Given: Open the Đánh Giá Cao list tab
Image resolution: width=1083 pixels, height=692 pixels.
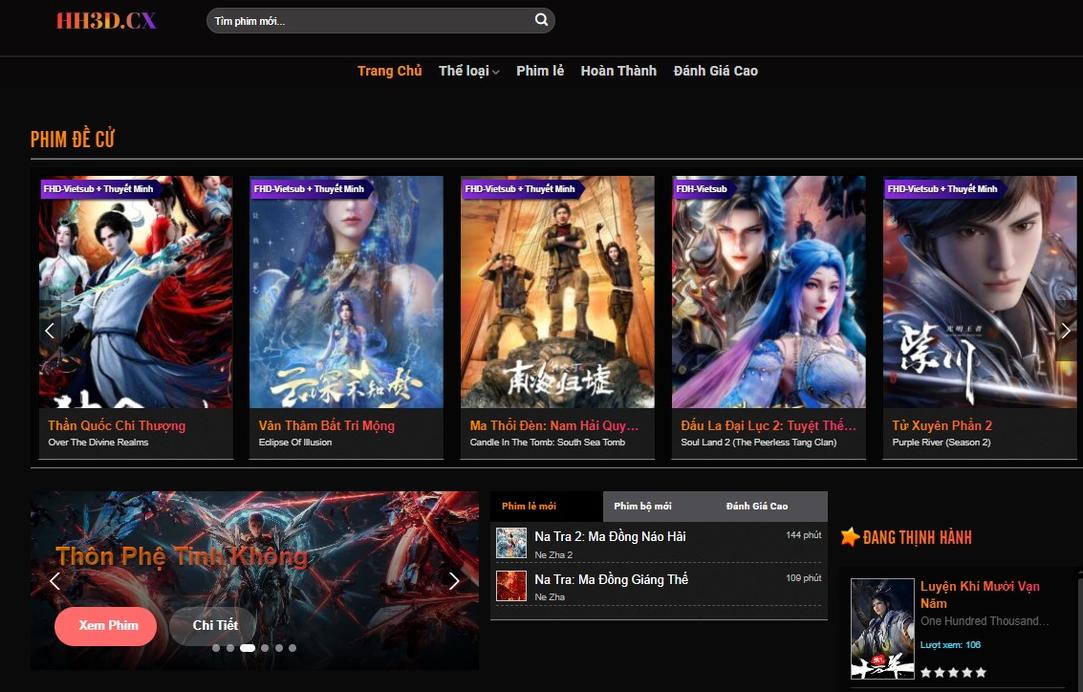Looking at the screenshot, I should [757, 506].
